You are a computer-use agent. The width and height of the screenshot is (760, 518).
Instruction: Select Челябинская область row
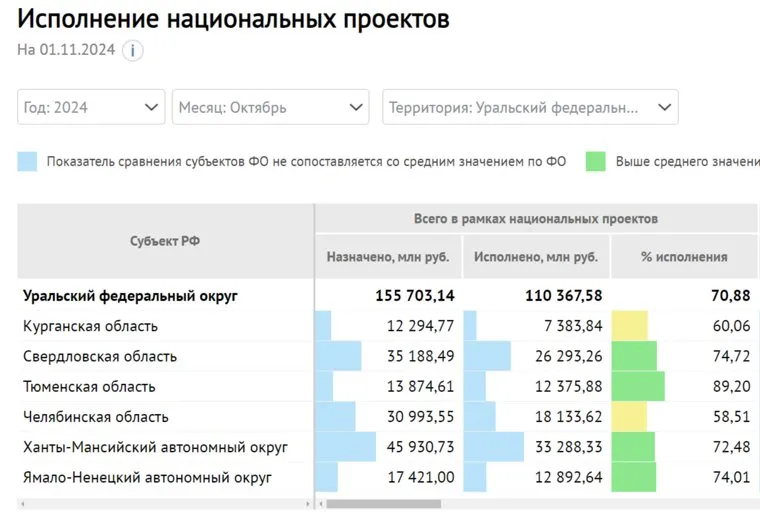pyautogui.click(x=95, y=417)
